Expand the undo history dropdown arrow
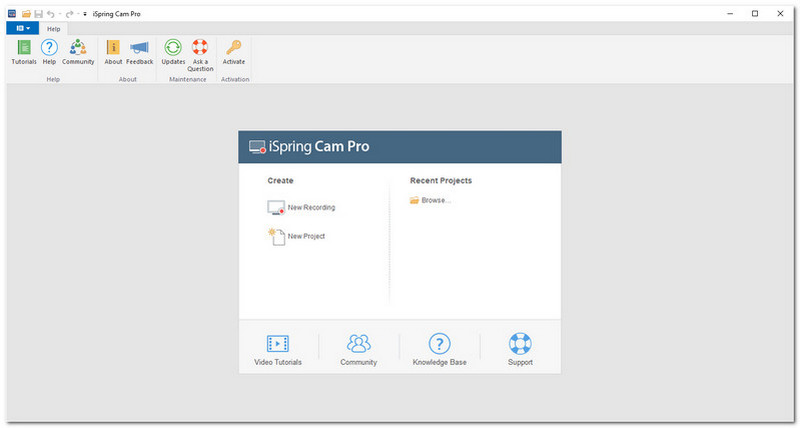 pos(59,14)
